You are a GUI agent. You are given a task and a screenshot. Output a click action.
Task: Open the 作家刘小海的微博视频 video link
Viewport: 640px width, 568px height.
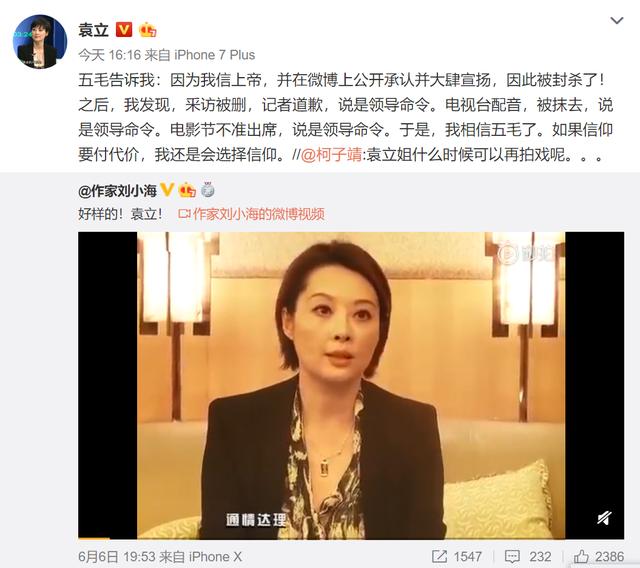251,214
